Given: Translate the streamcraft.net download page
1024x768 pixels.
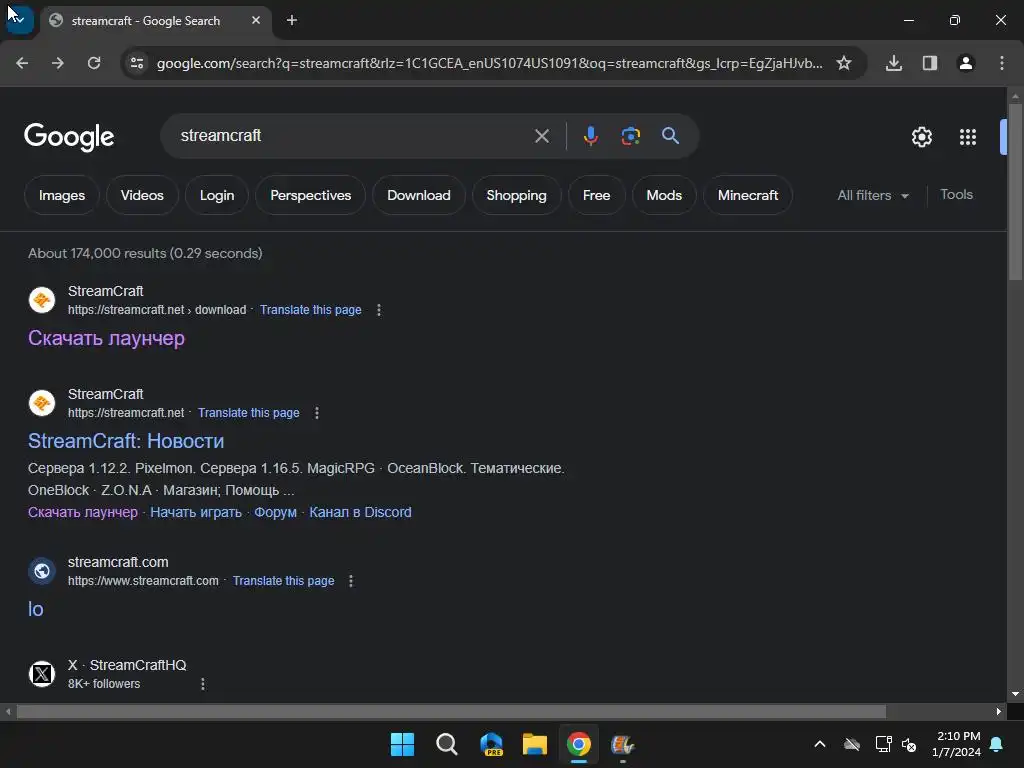Looking at the screenshot, I should (310, 310).
